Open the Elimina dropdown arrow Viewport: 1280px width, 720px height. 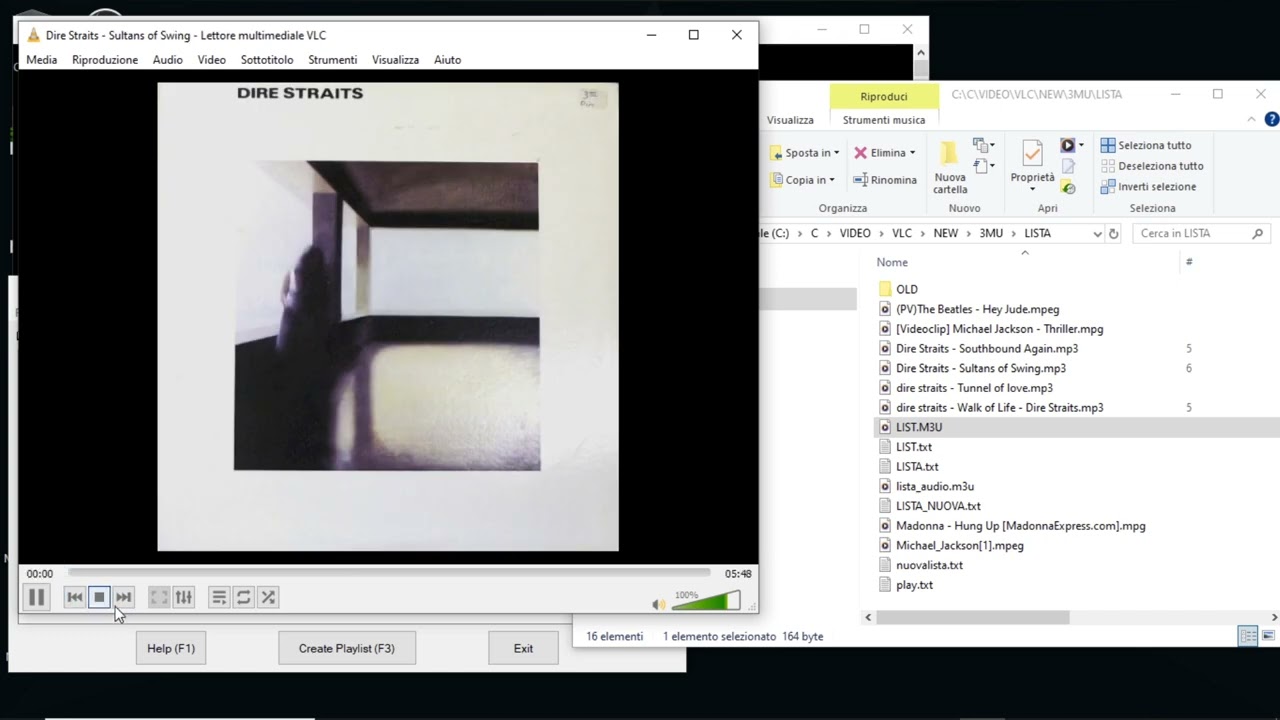click(x=912, y=153)
